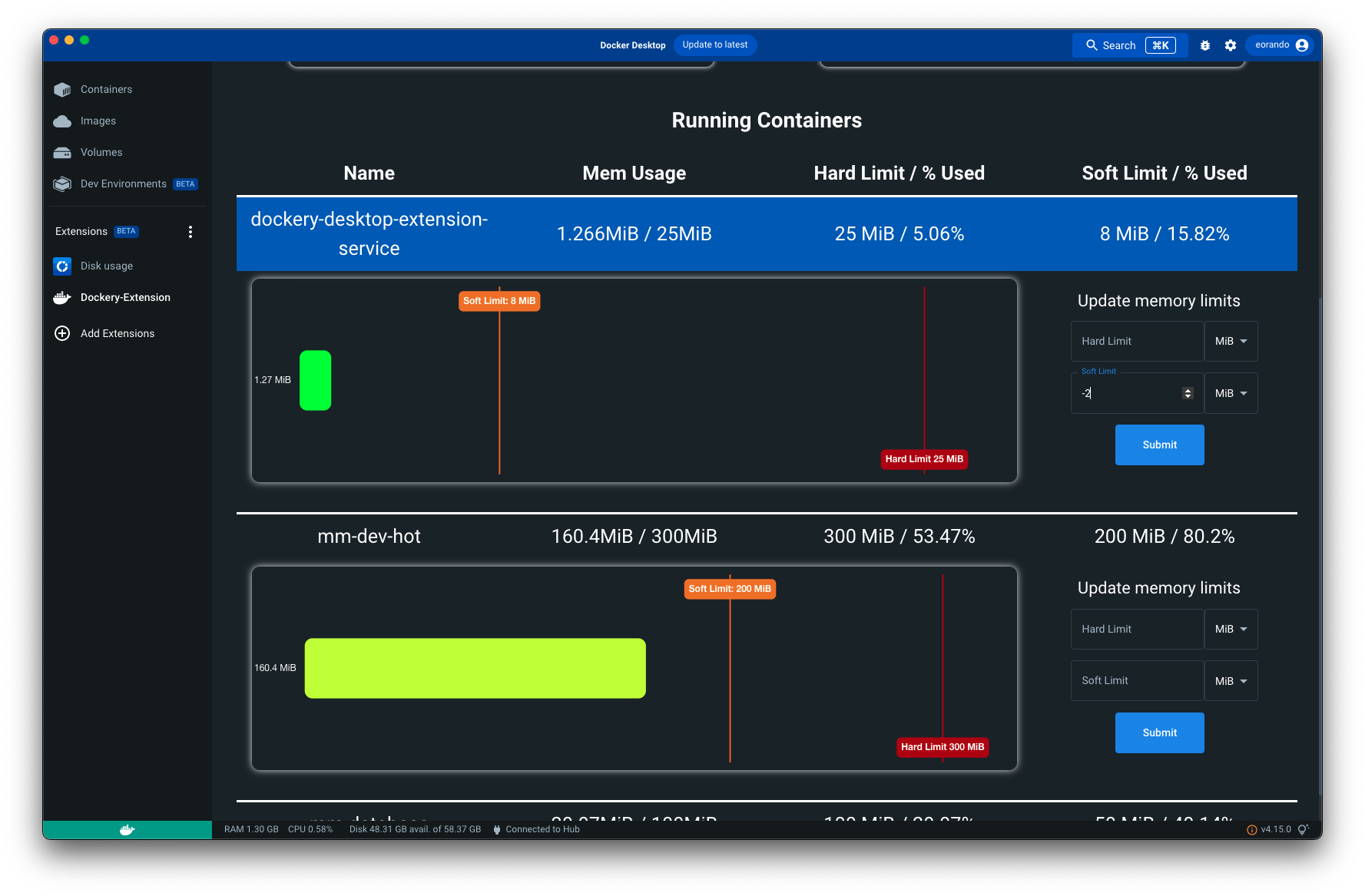Screen dimensions: 1365x896
Task: Go to Containers in the sidebar
Action: 107,90
